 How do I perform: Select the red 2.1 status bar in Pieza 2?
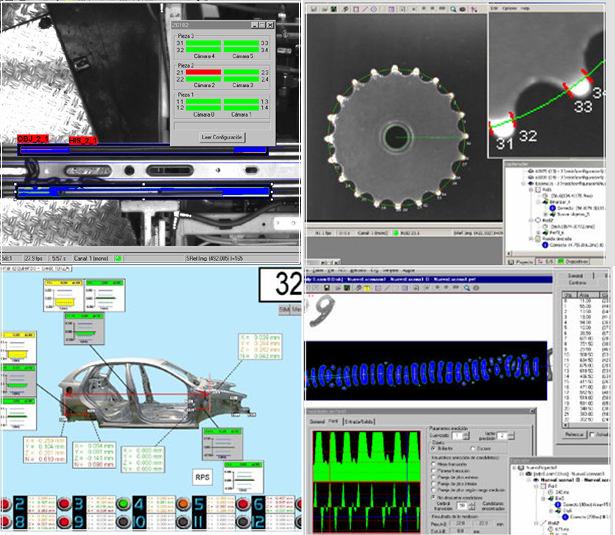203,72
